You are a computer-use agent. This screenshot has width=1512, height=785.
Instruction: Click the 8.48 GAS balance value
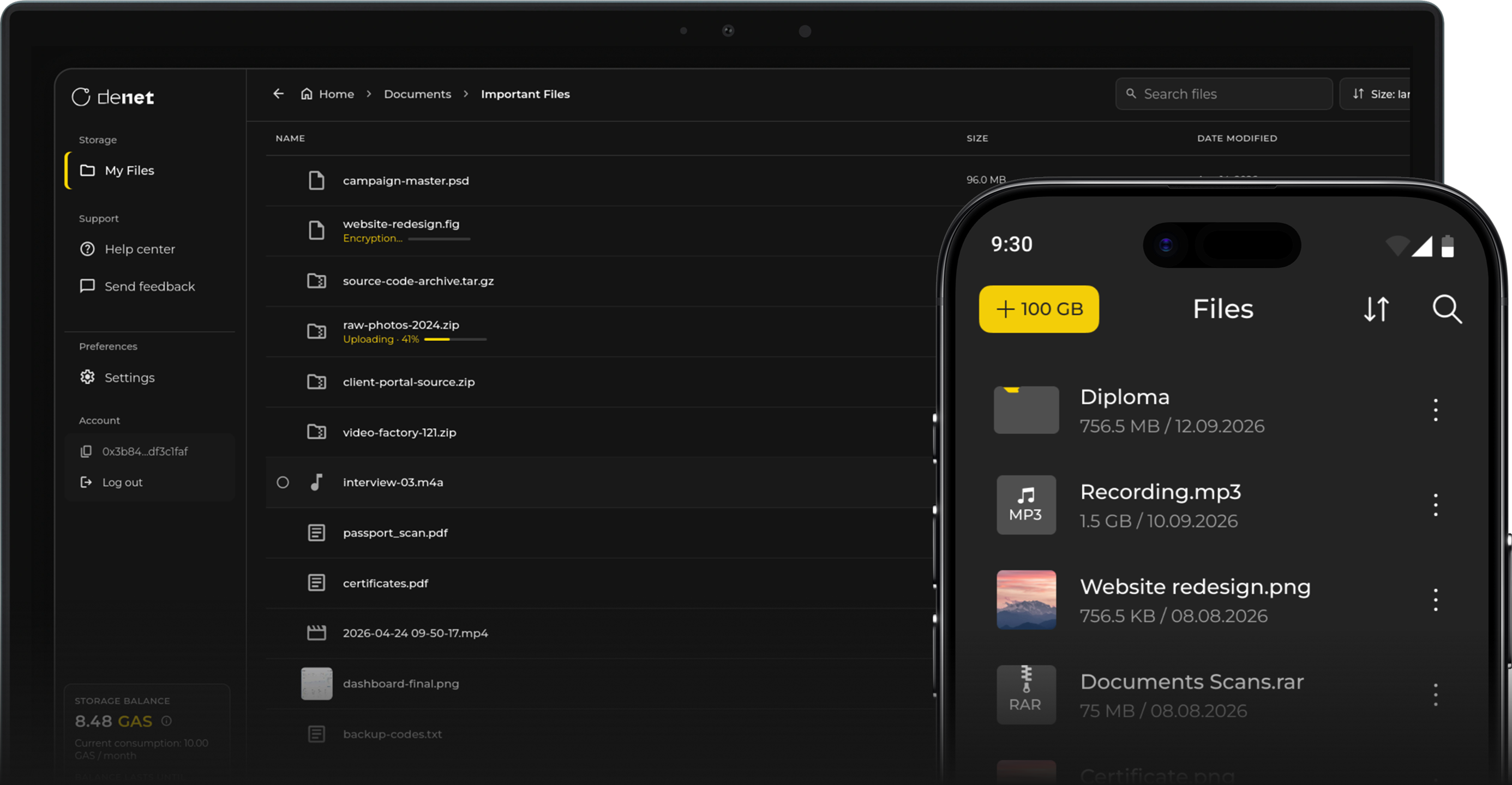113,721
